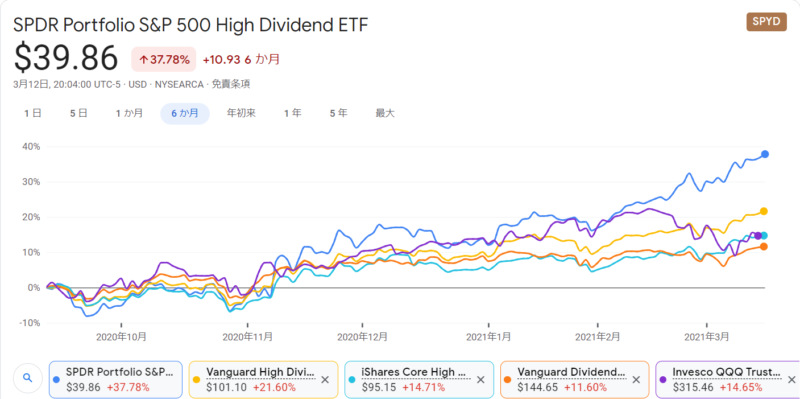Switch to the 1か月 range
The width and height of the screenshot is (800, 399).
coord(129,113)
